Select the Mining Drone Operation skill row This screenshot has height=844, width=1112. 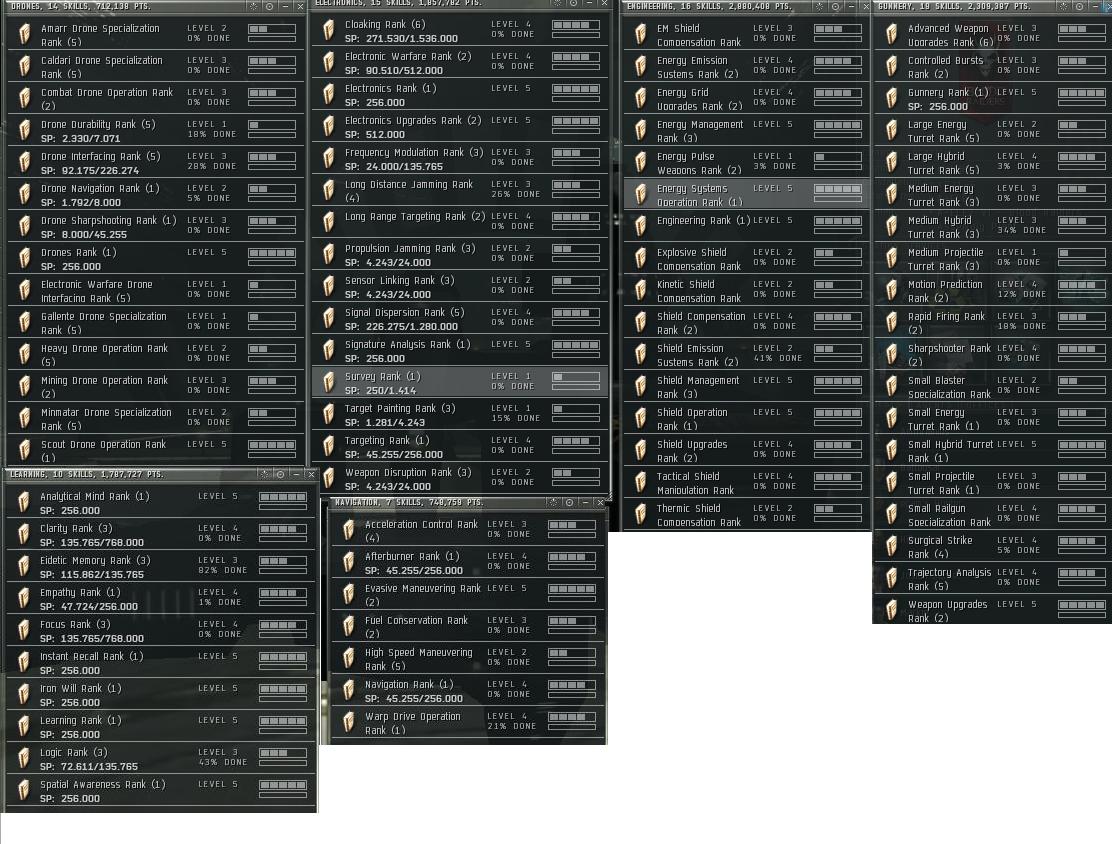tap(156, 386)
